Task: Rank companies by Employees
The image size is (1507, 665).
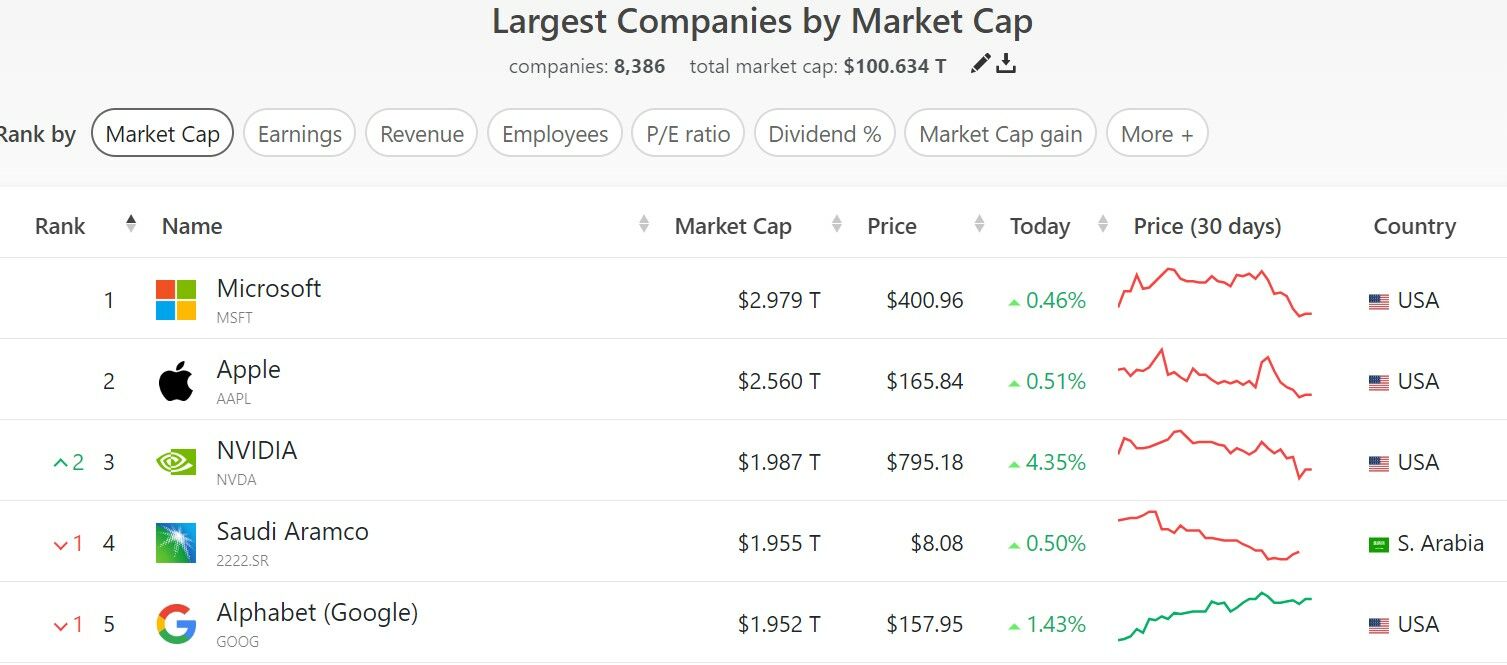Action: click(555, 134)
